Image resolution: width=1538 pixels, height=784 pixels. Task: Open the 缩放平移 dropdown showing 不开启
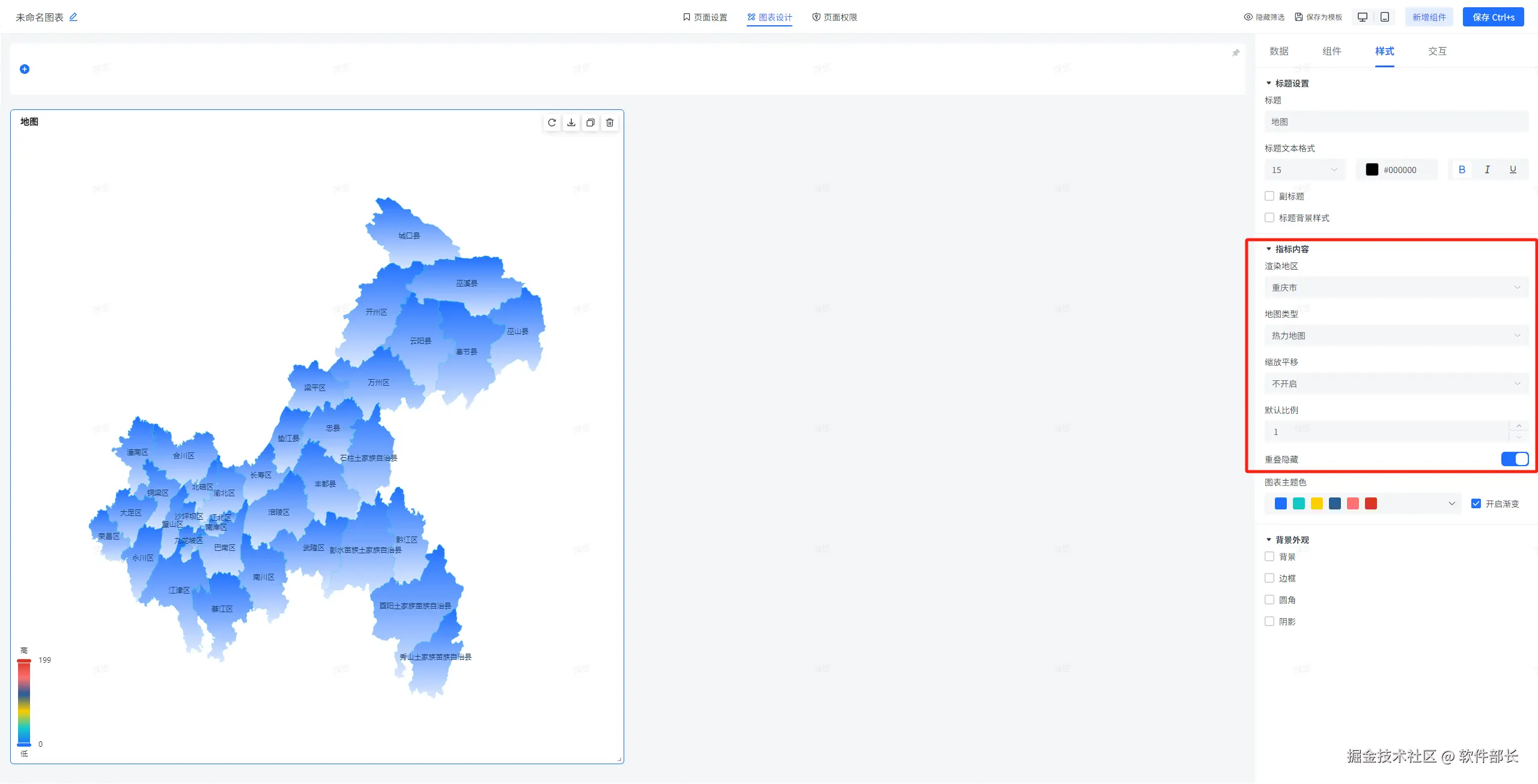(1396, 383)
